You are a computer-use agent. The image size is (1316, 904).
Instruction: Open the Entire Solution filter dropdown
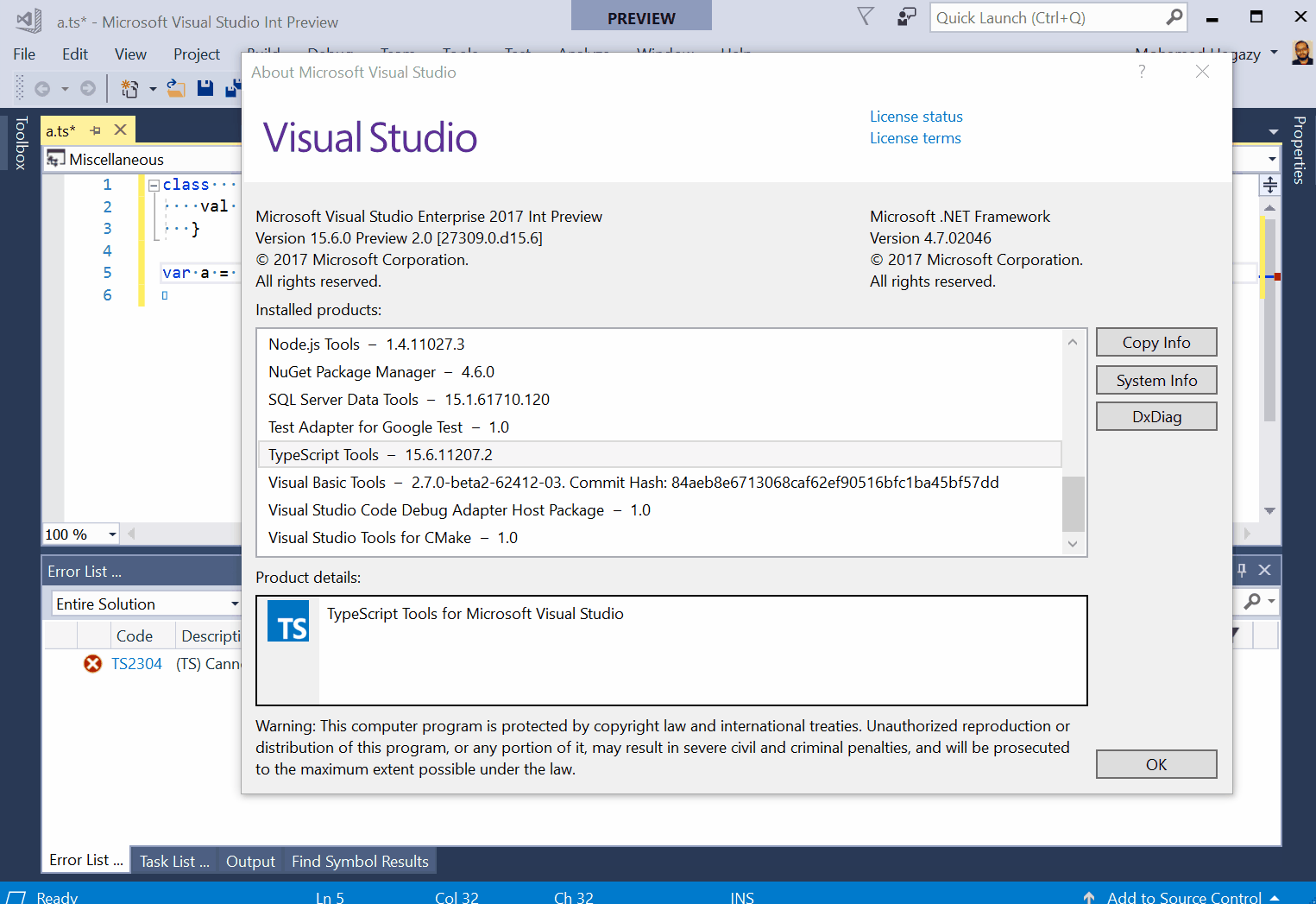[234, 603]
